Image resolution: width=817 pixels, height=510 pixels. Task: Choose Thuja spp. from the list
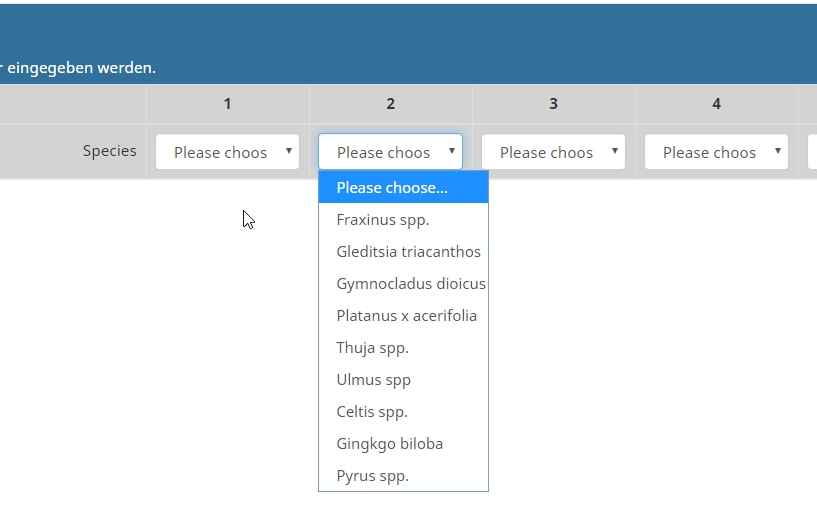372,348
